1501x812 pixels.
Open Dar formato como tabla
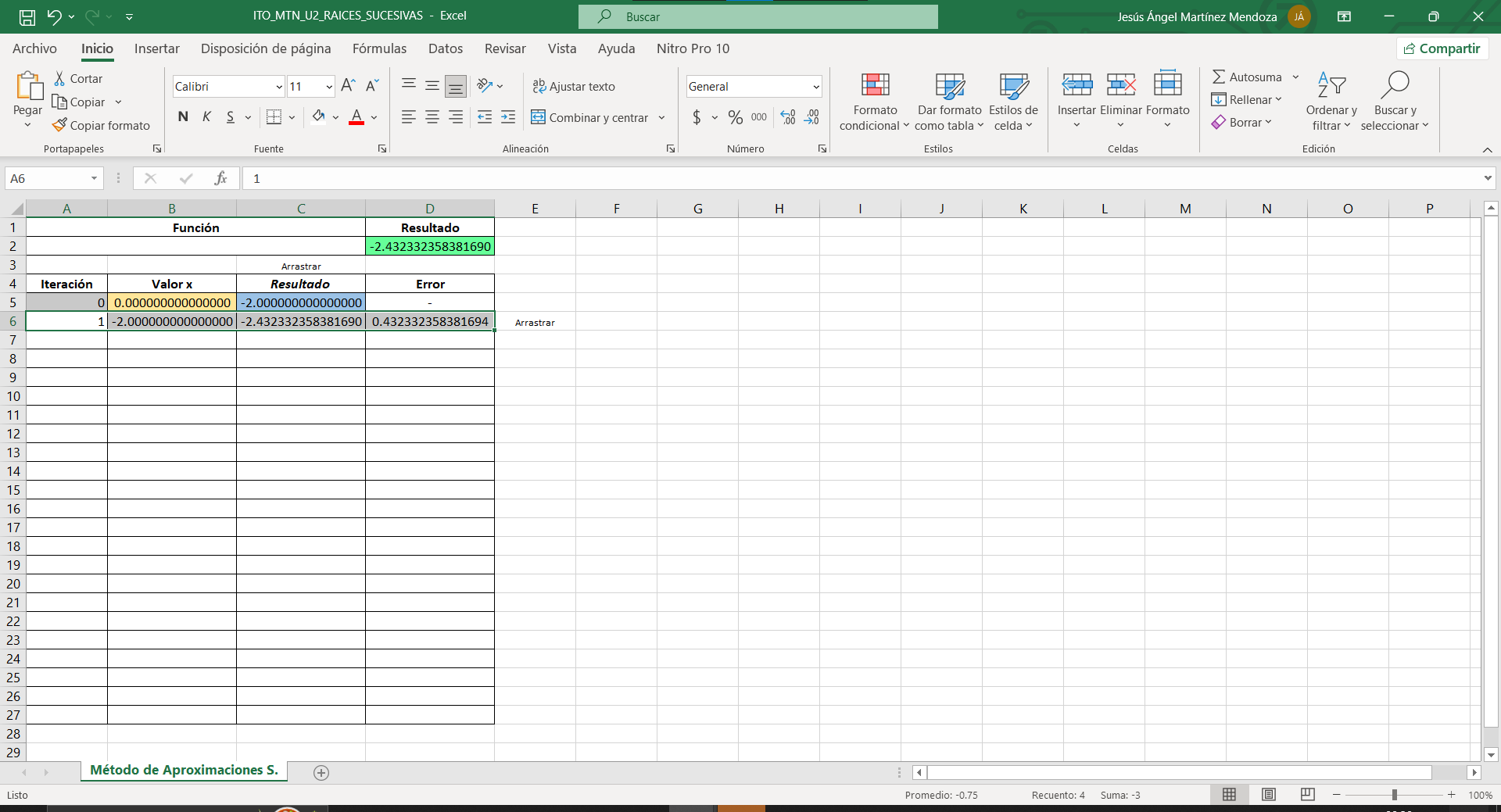[949, 102]
